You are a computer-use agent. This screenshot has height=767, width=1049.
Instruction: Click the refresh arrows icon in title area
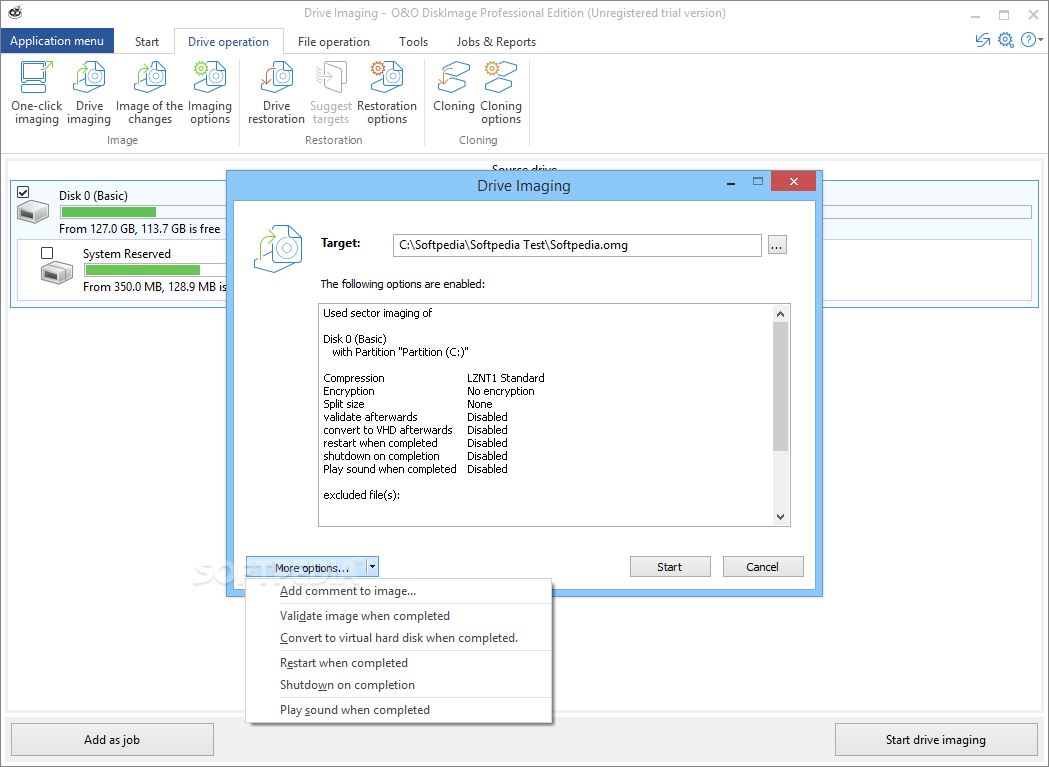coord(982,40)
